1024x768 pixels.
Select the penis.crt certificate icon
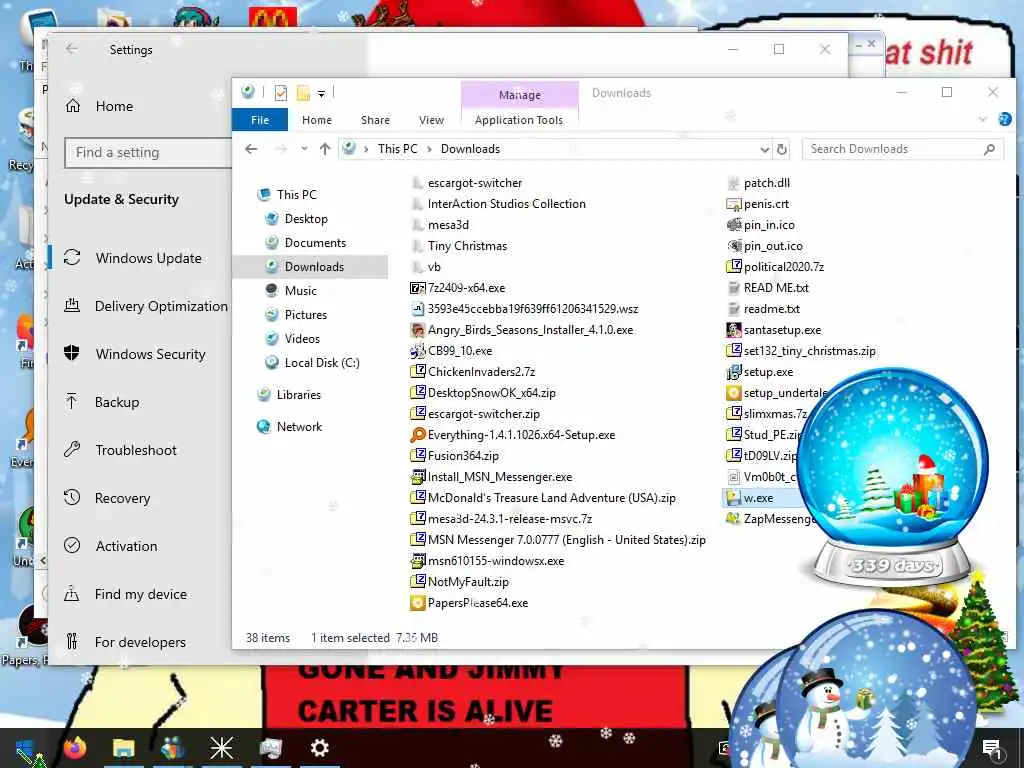[733, 204]
